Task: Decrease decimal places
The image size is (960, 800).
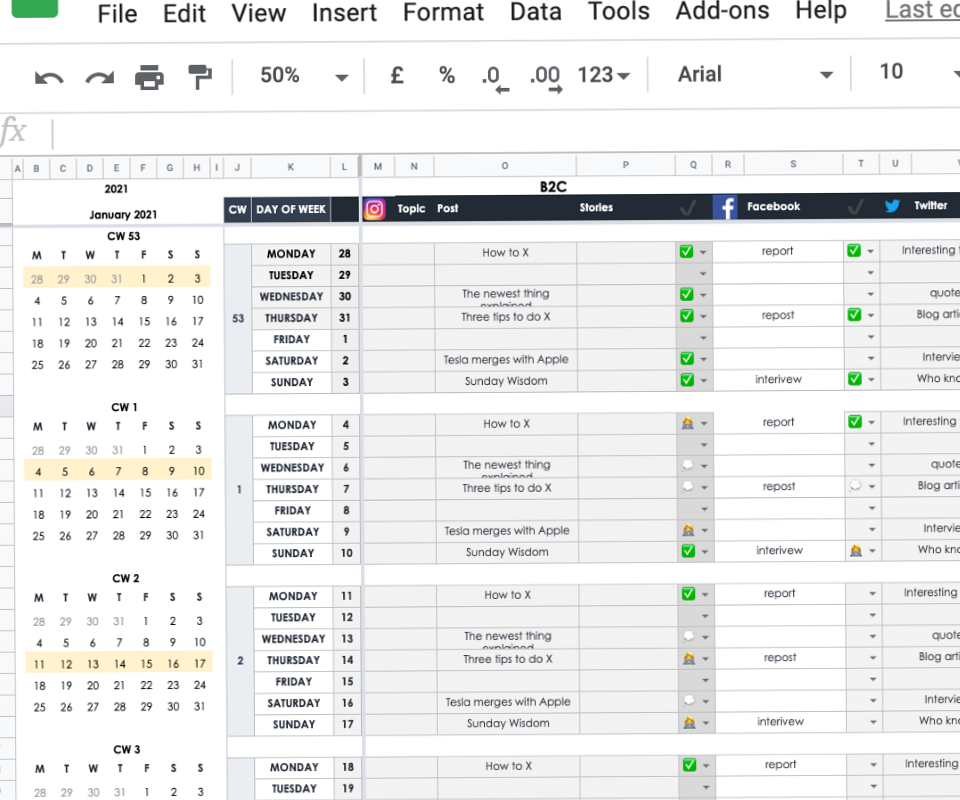Action: coord(494,75)
